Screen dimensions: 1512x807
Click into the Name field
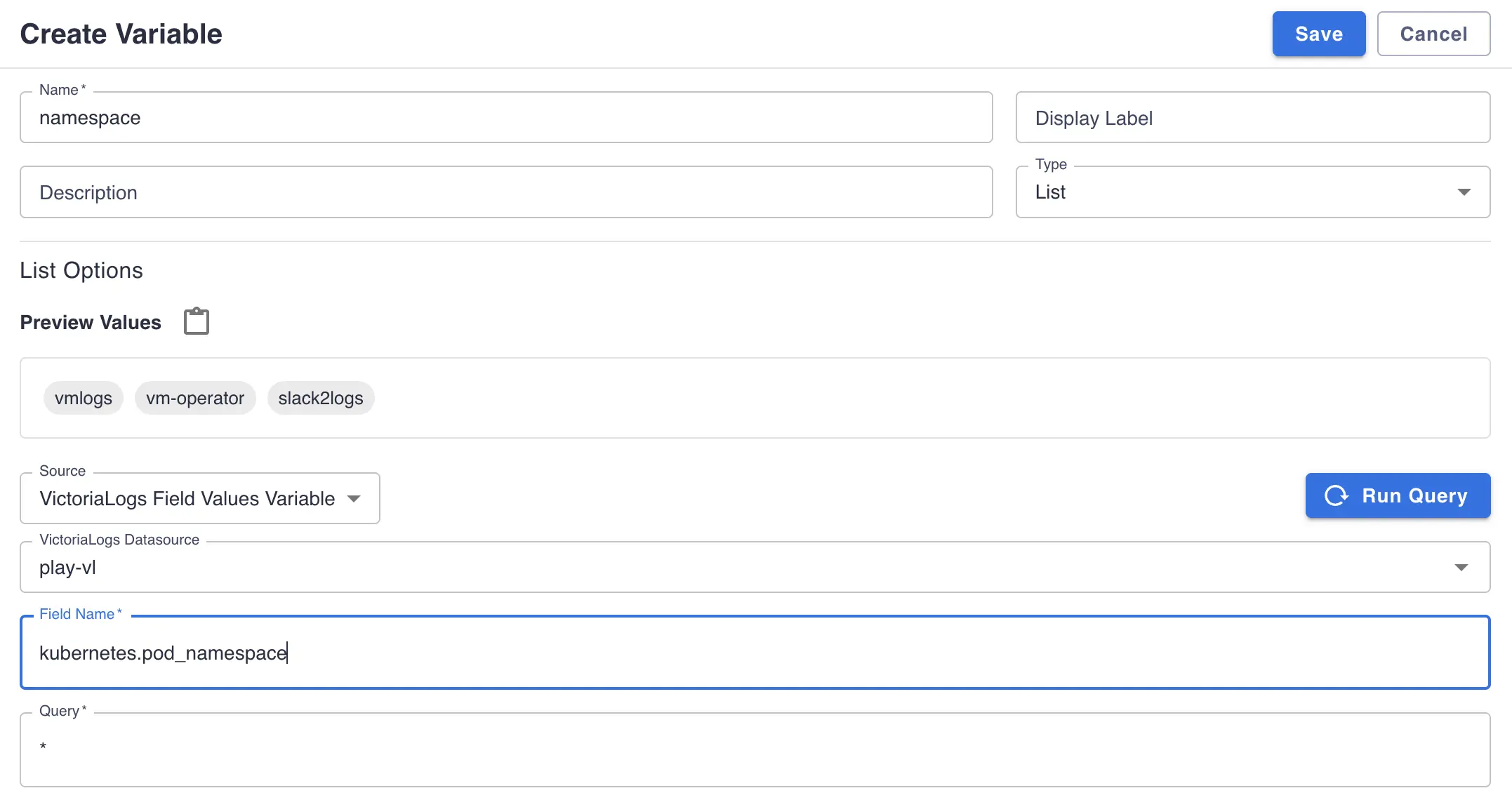pos(491,117)
